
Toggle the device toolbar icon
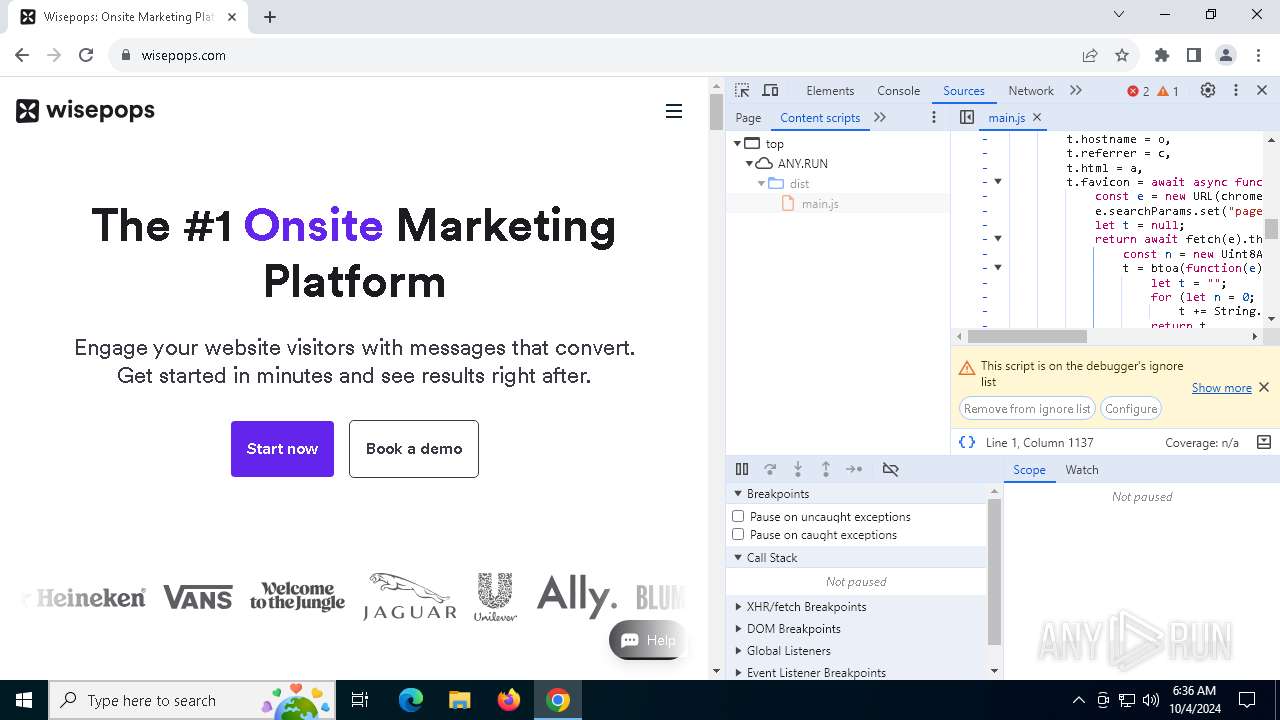click(x=770, y=90)
